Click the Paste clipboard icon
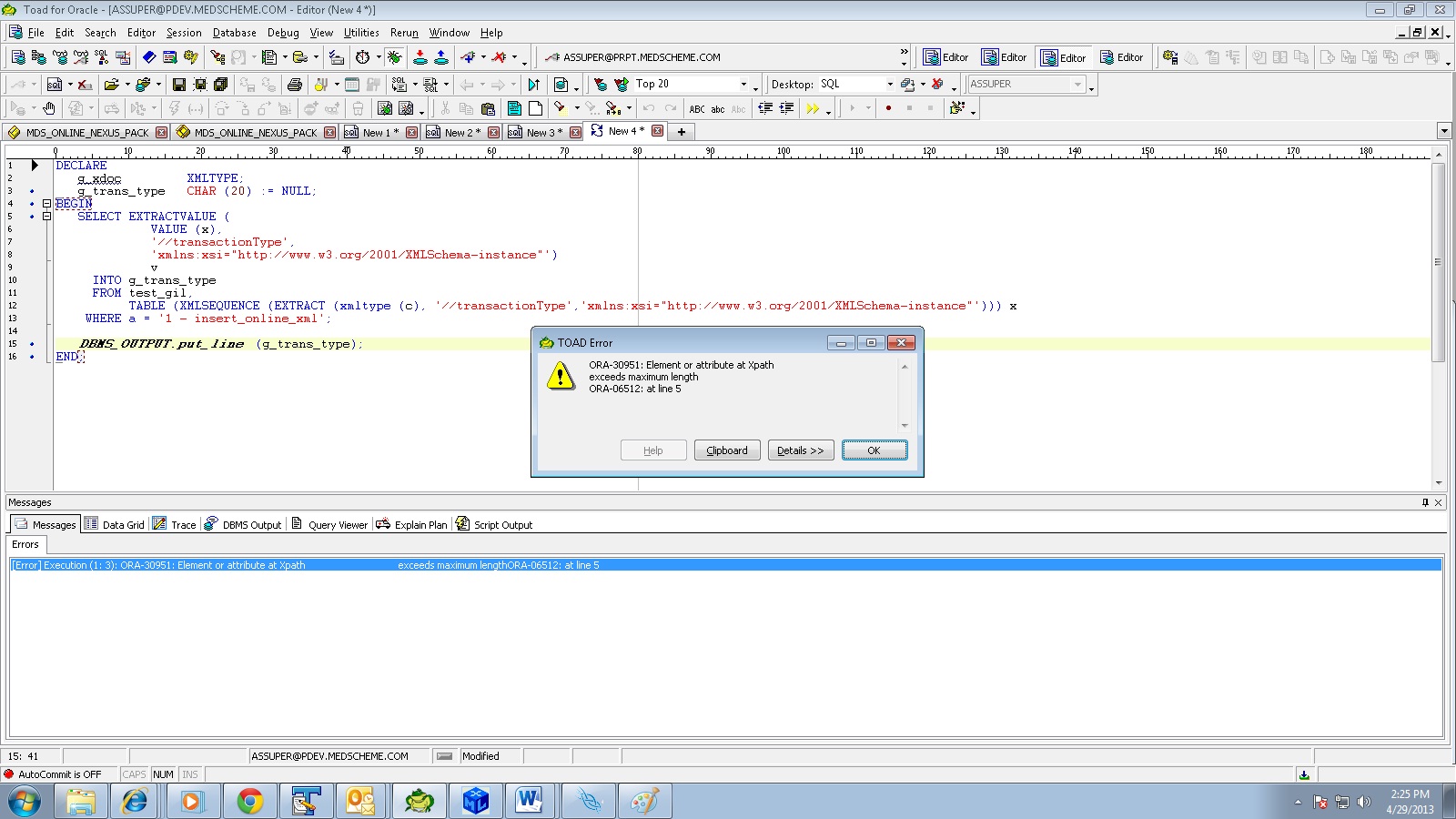Viewport: 1456px width, 819px height. [x=488, y=108]
